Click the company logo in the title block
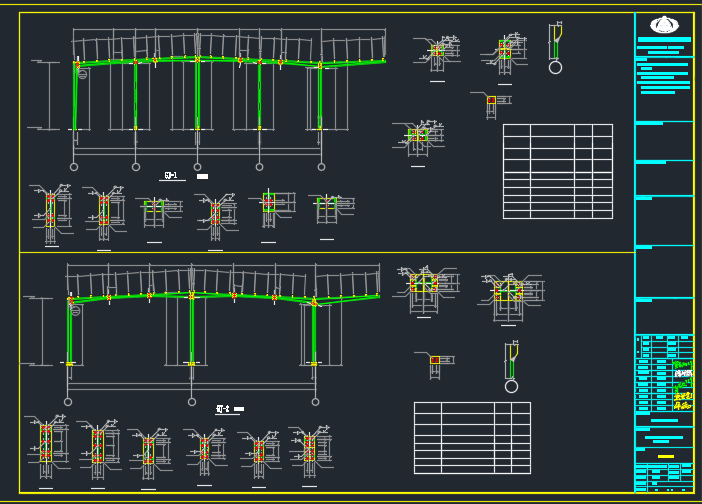The image size is (702, 504). 664,25
